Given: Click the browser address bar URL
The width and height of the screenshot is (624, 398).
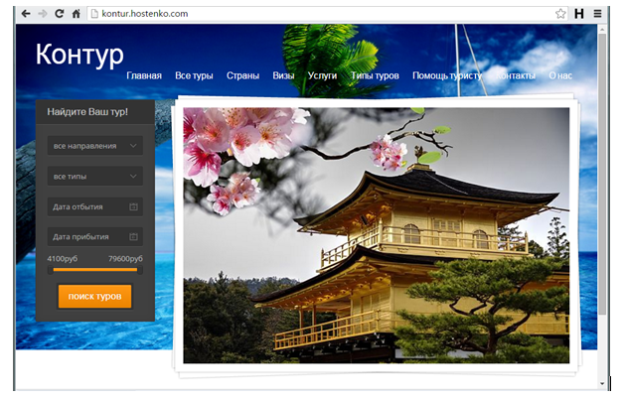Looking at the screenshot, I should click(x=144, y=14).
